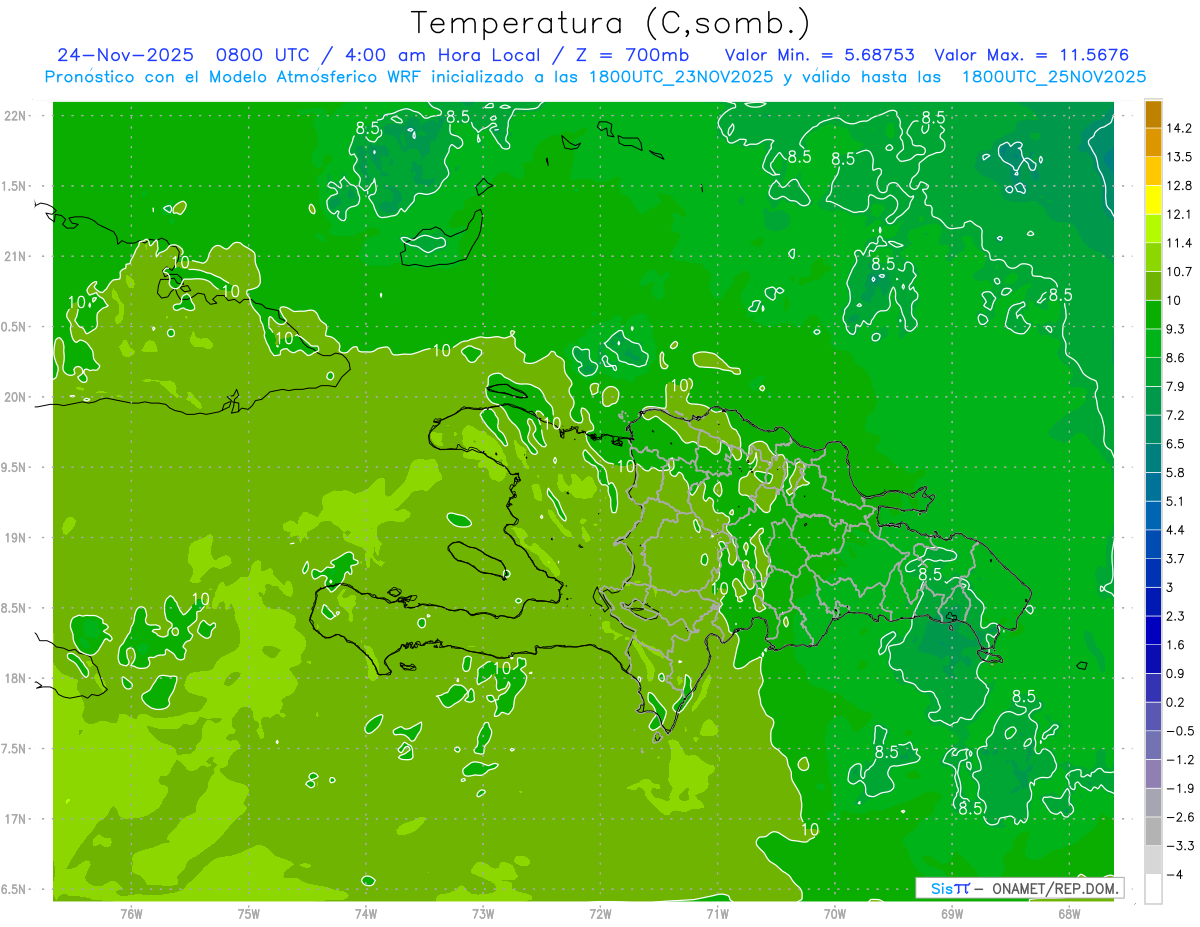
Task: Click the "12.8" color scale label
Action: 1179,186
